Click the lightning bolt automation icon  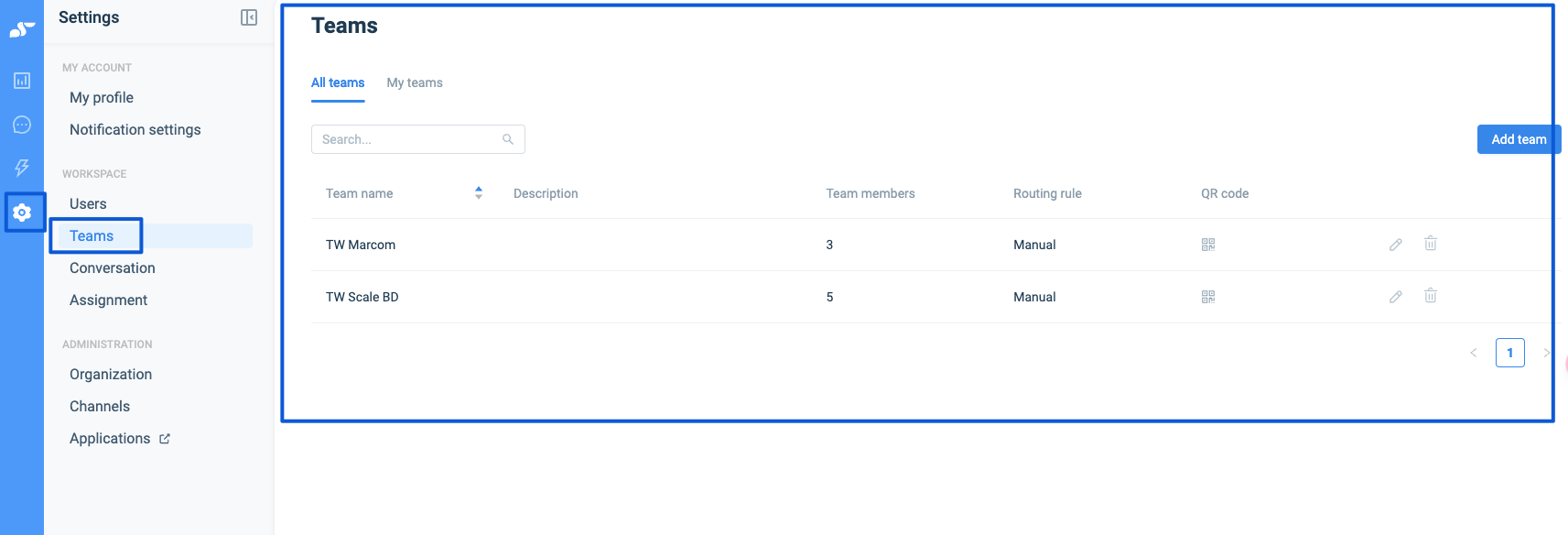(x=22, y=168)
